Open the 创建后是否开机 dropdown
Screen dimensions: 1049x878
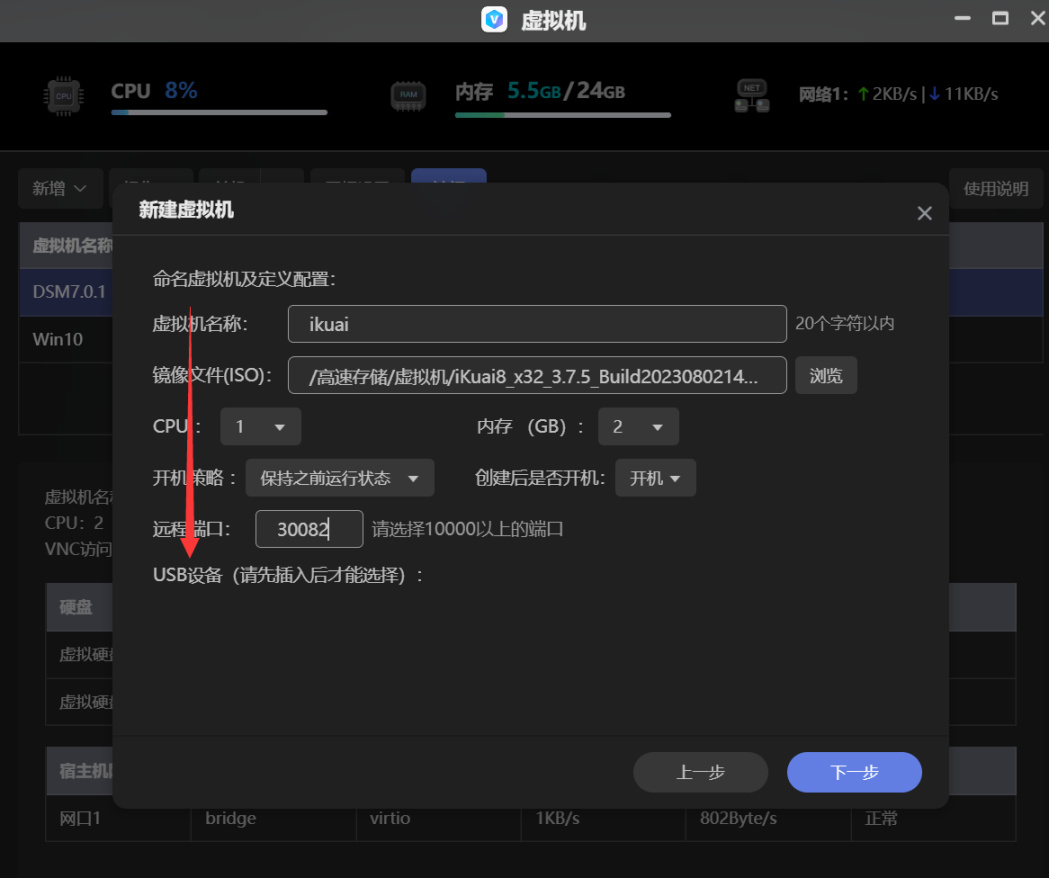[x=656, y=478]
